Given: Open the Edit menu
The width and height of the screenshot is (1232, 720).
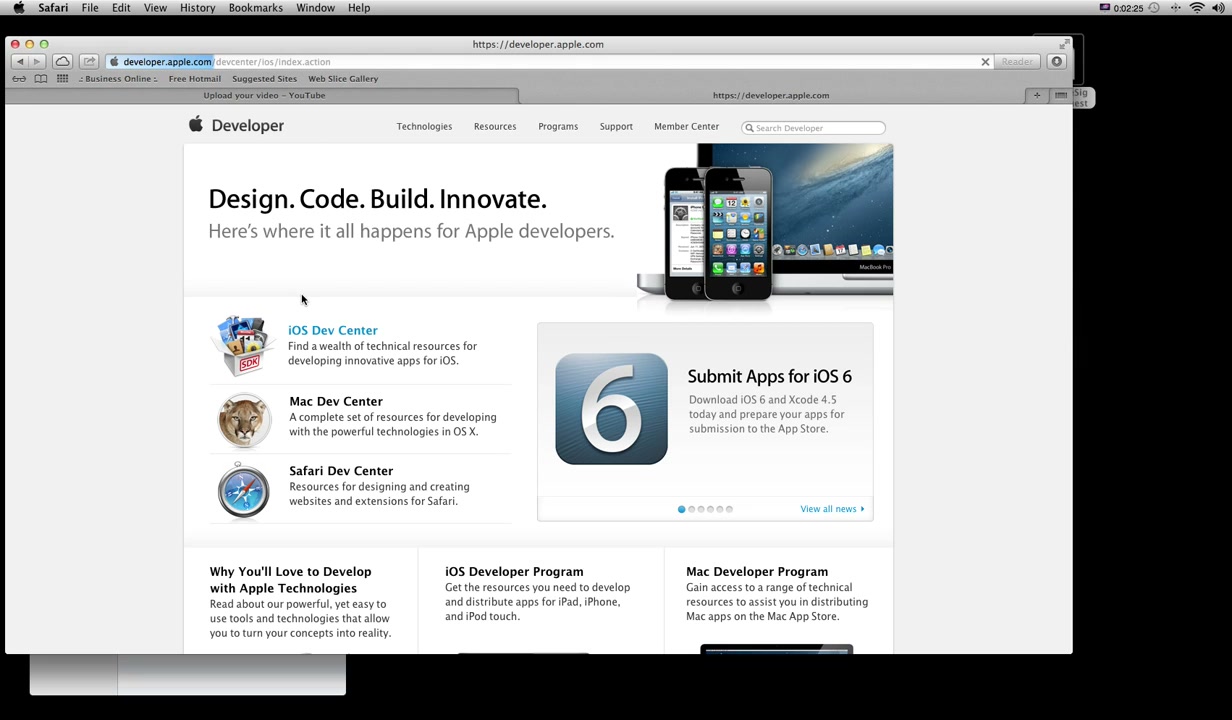Looking at the screenshot, I should [121, 8].
